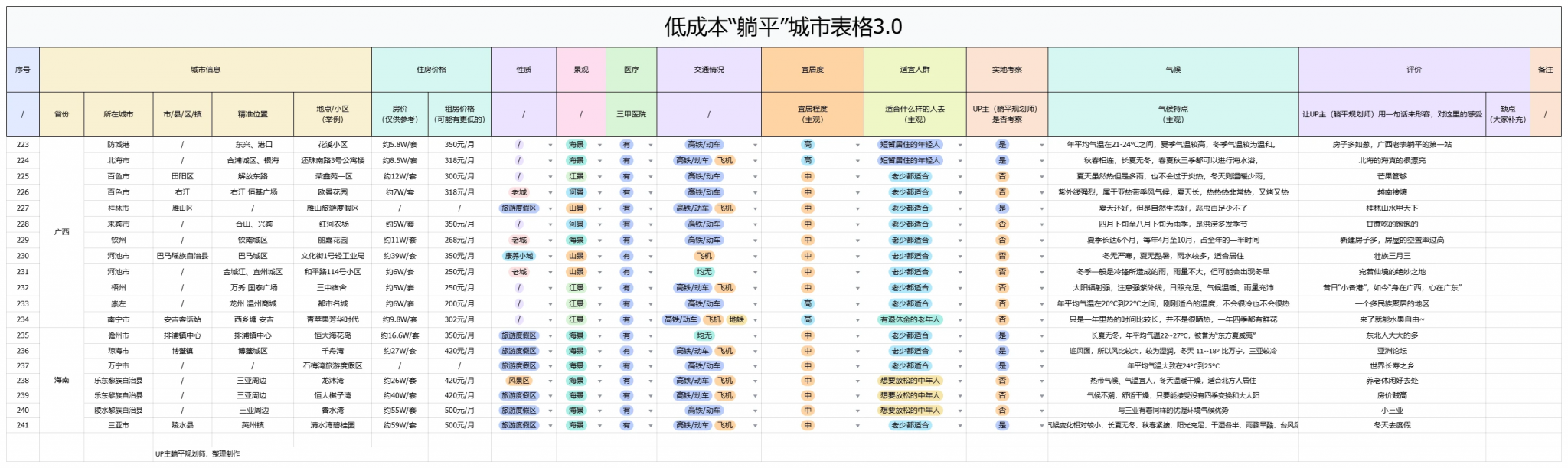This screenshot has height=468, width=1568.
Task: Click the 海南 province merged cell
Action: 61,381
